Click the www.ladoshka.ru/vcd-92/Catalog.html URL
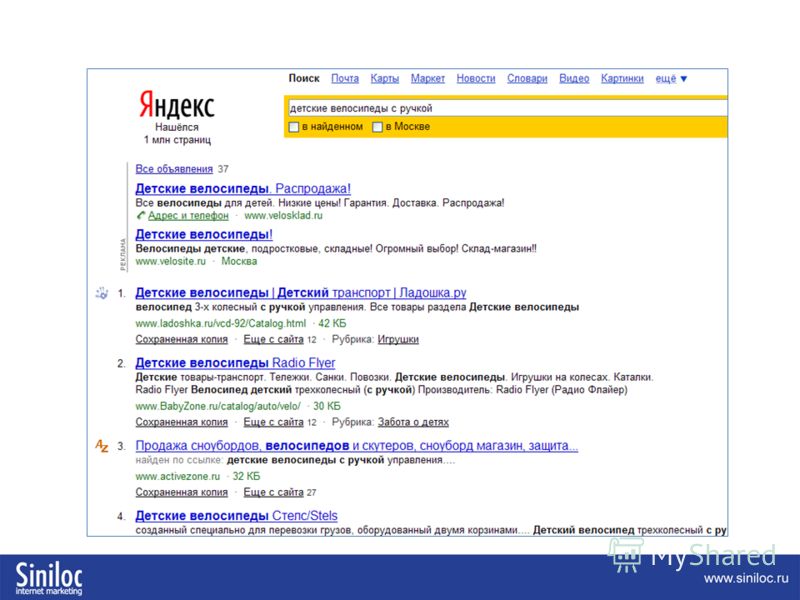 pyautogui.click(x=220, y=323)
